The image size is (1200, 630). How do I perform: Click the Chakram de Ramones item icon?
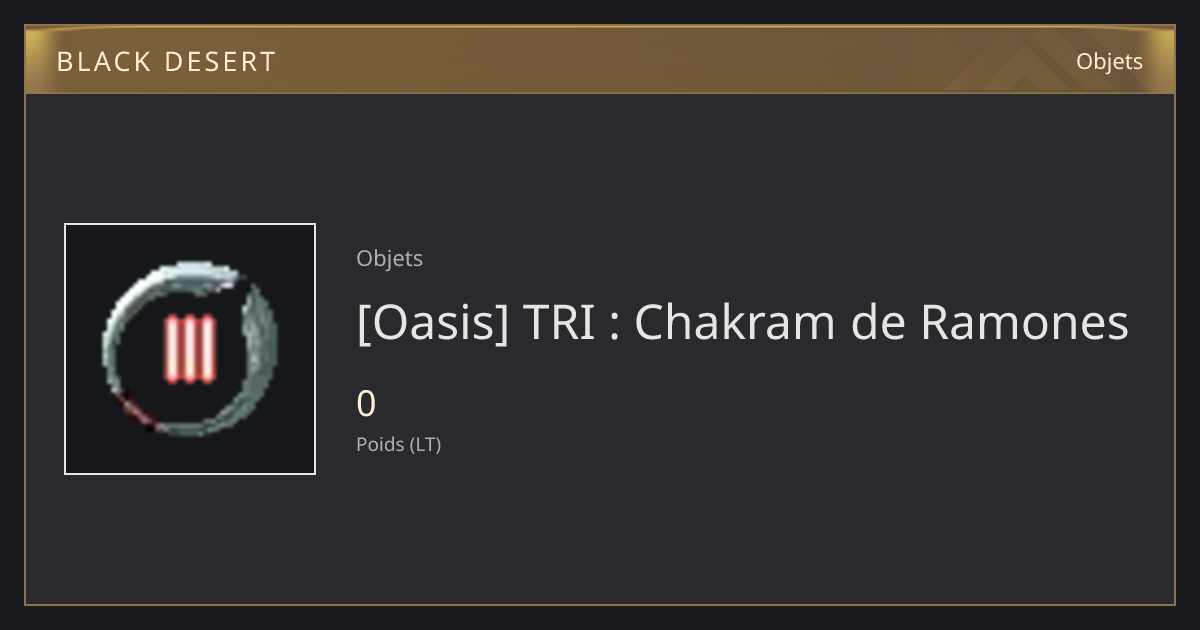tap(190, 349)
